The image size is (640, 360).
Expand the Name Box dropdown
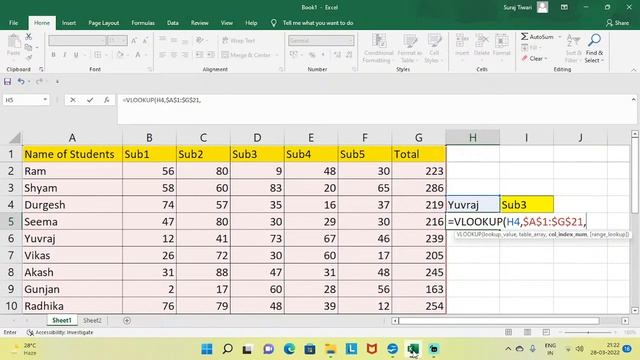(45, 100)
